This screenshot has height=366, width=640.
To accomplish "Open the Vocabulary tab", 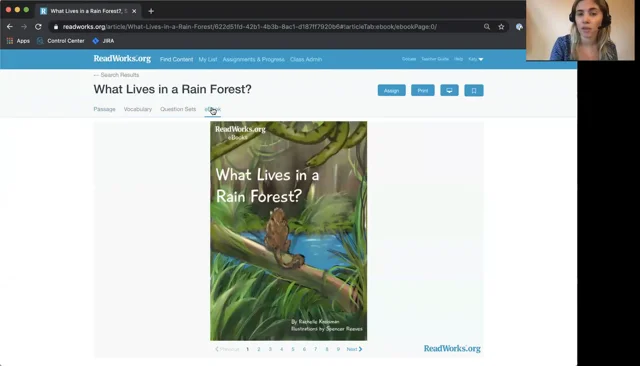I will 138,109.
